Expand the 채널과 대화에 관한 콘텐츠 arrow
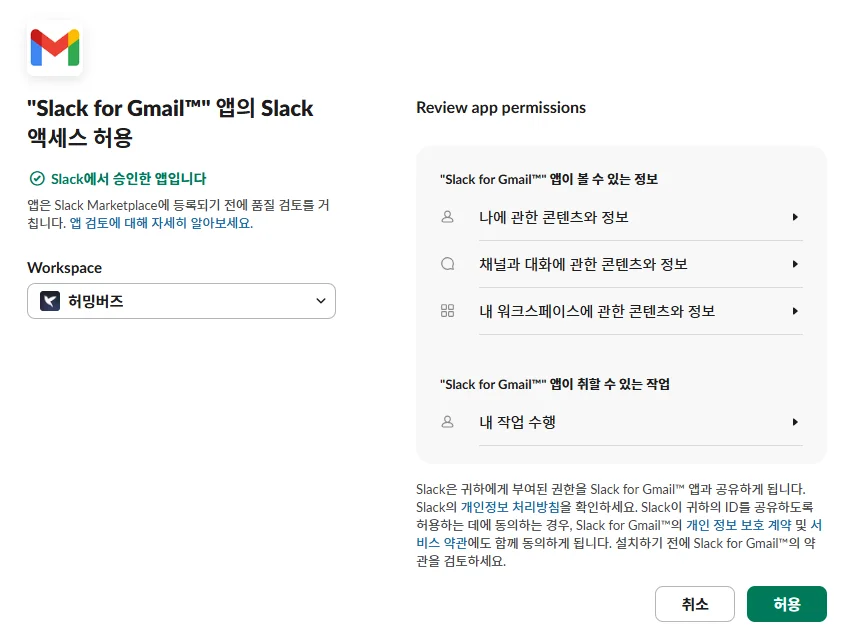The width and height of the screenshot is (841, 634). [x=795, y=264]
